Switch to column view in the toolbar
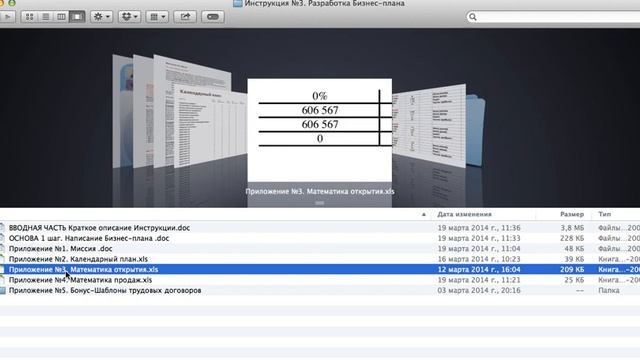This screenshot has height=360, width=640. pyautogui.click(x=61, y=17)
